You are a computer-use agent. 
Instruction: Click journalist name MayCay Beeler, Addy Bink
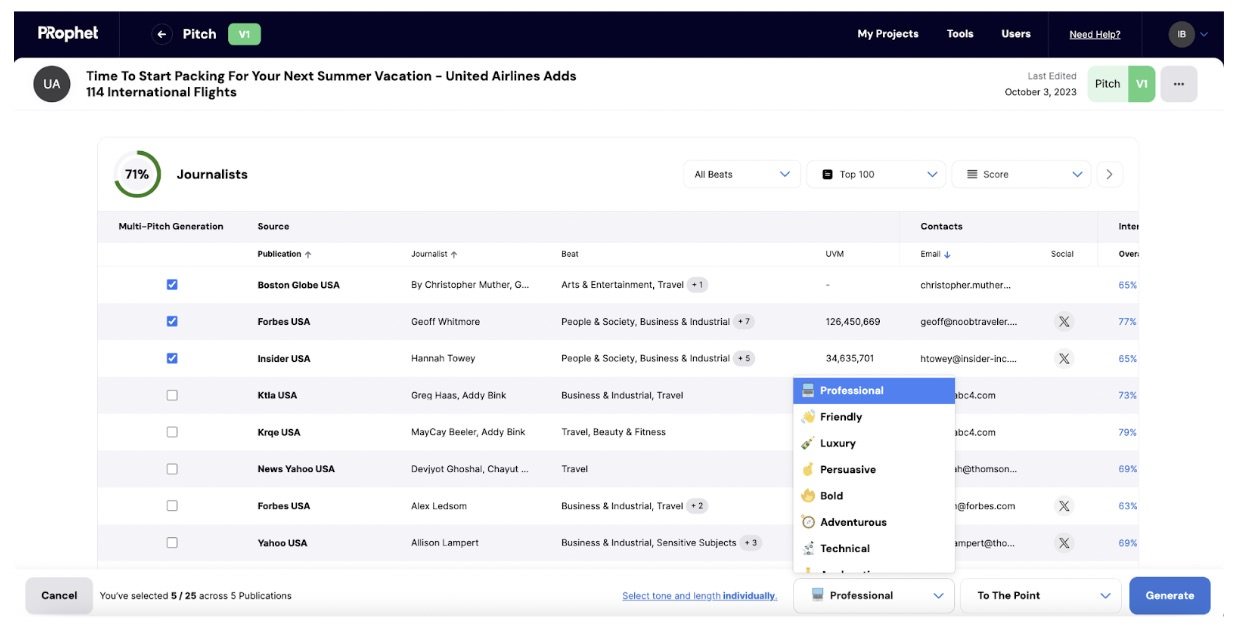(468, 432)
